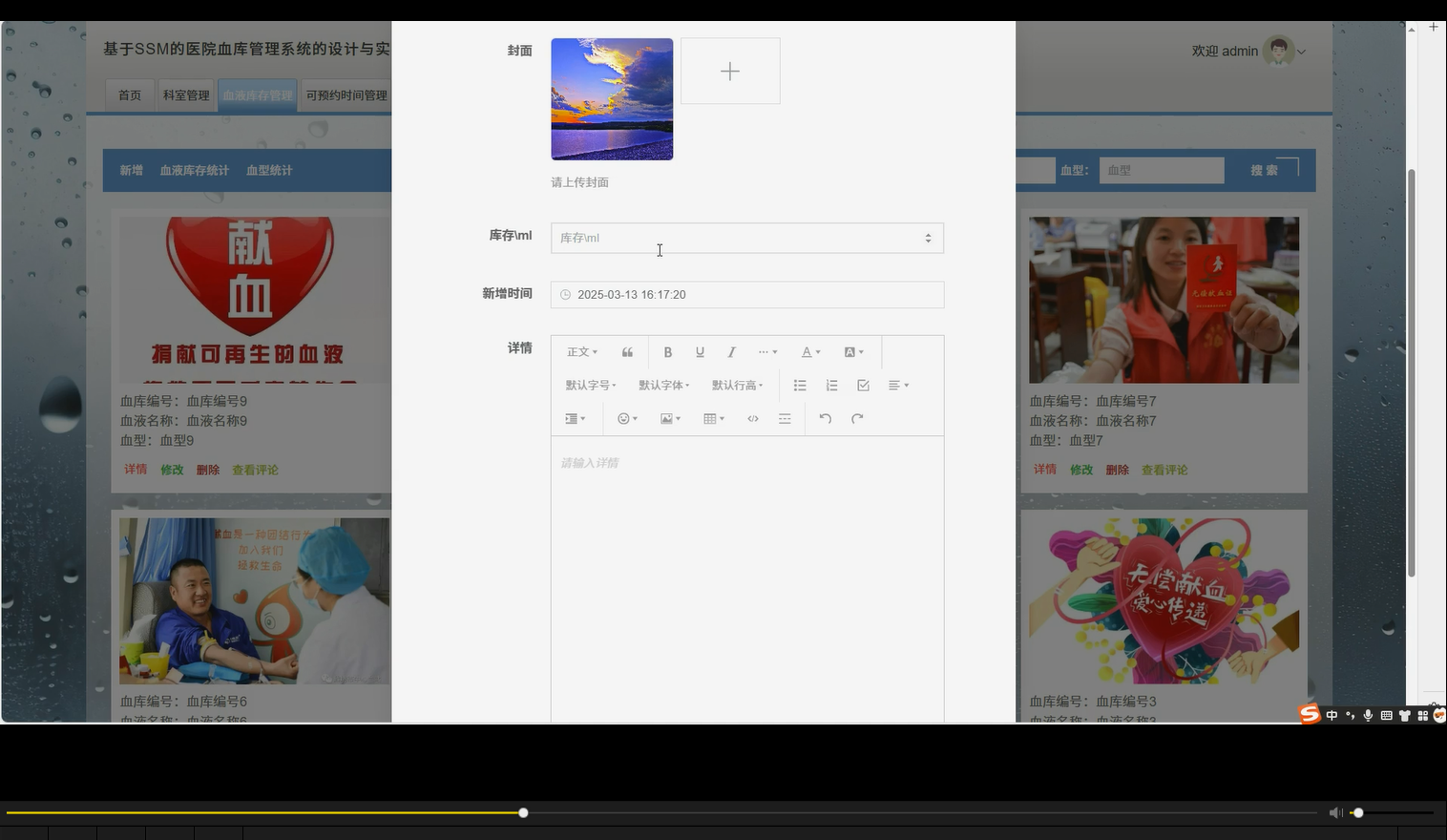1447x840 pixels.
Task: Toggle Sogou Chinese/English input mode in taskbar
Action: point(1331,715)
